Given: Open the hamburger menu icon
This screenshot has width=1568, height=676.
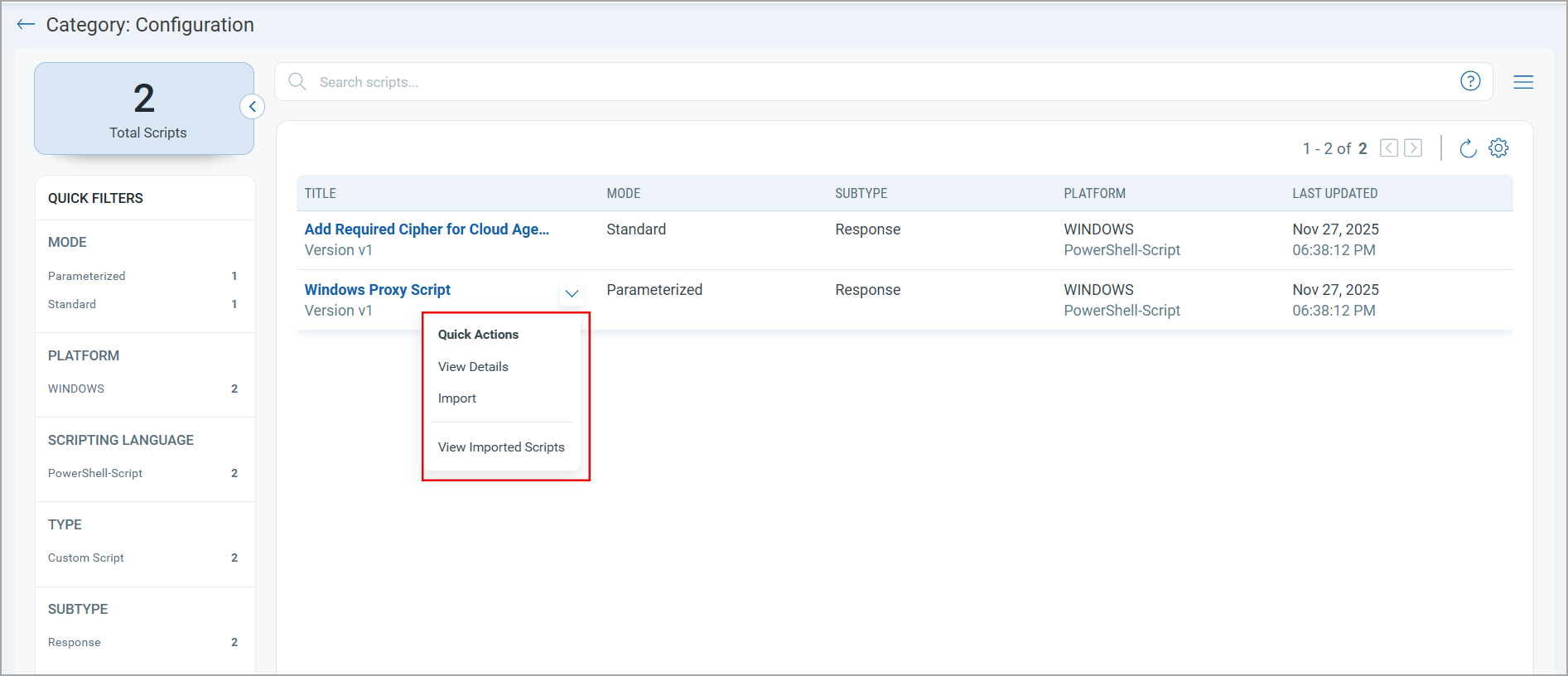Looking at the screenshot, I should pos(1522,82).
